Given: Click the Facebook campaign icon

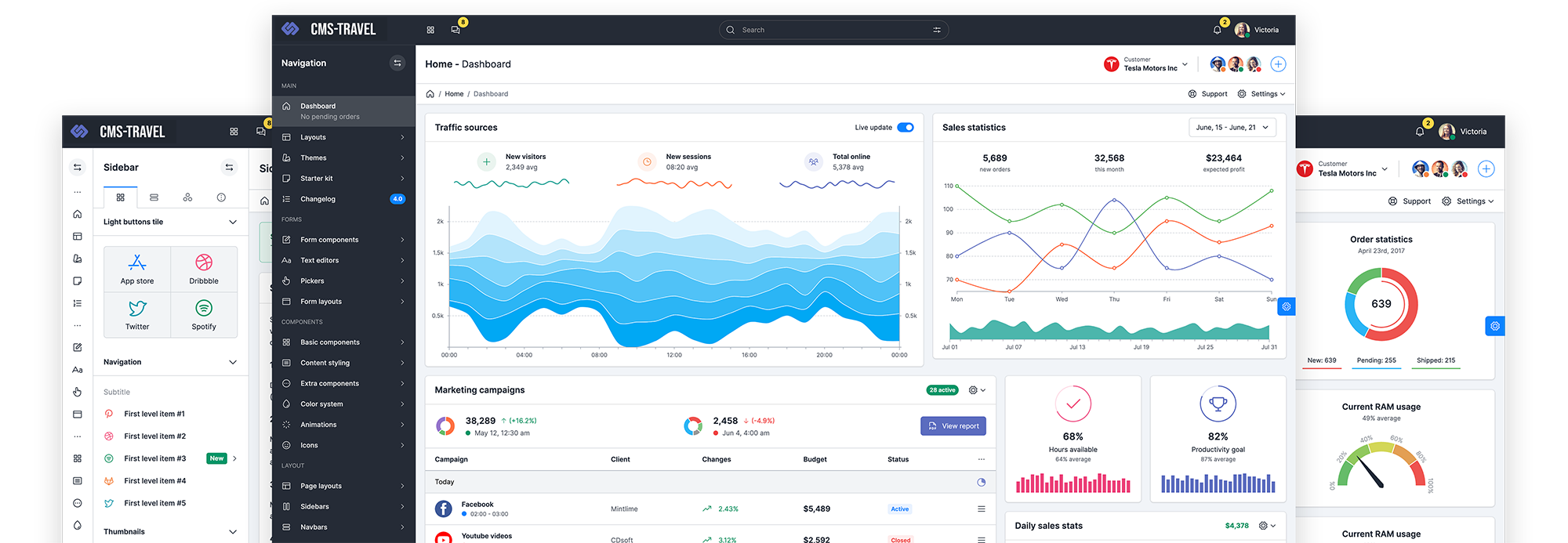Looking at the screenshot, I should tap(443, 509).
